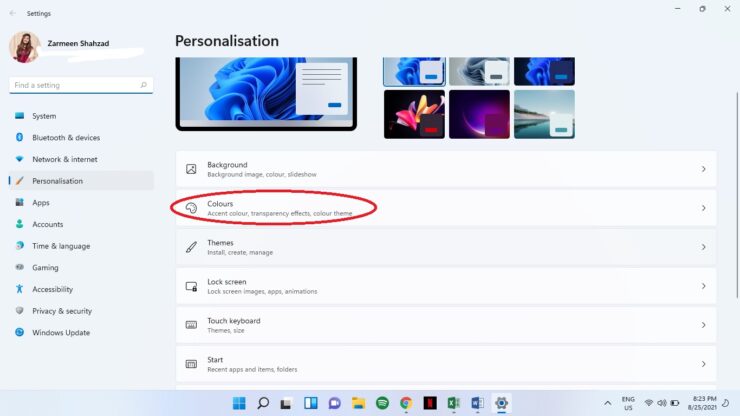Select the purple glow theme thumbnail
This screenshot has width=740, height=416.
tap(479, 114)
